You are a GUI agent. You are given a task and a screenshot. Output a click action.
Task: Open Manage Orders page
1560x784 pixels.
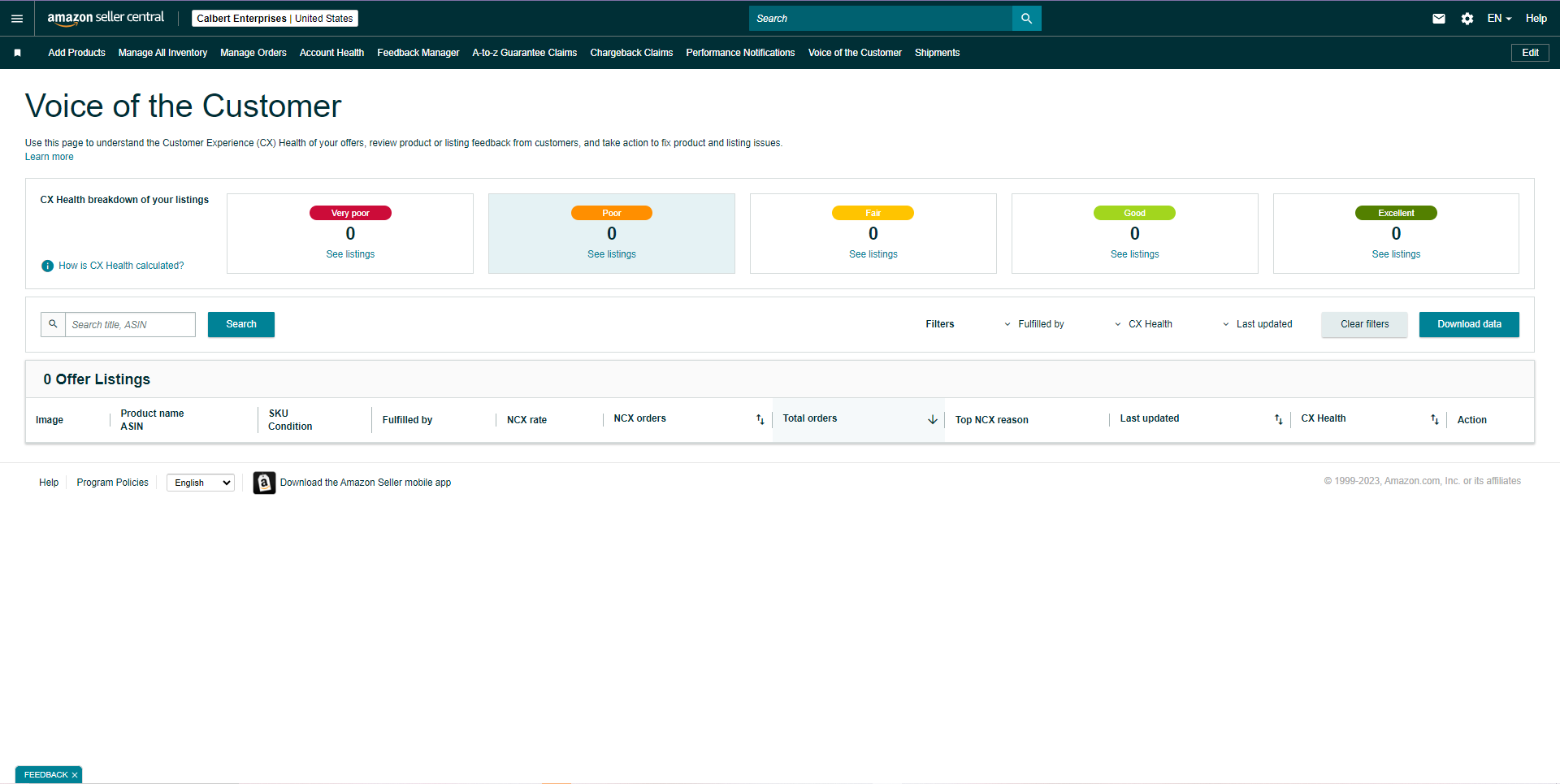(x=253, y=53)
